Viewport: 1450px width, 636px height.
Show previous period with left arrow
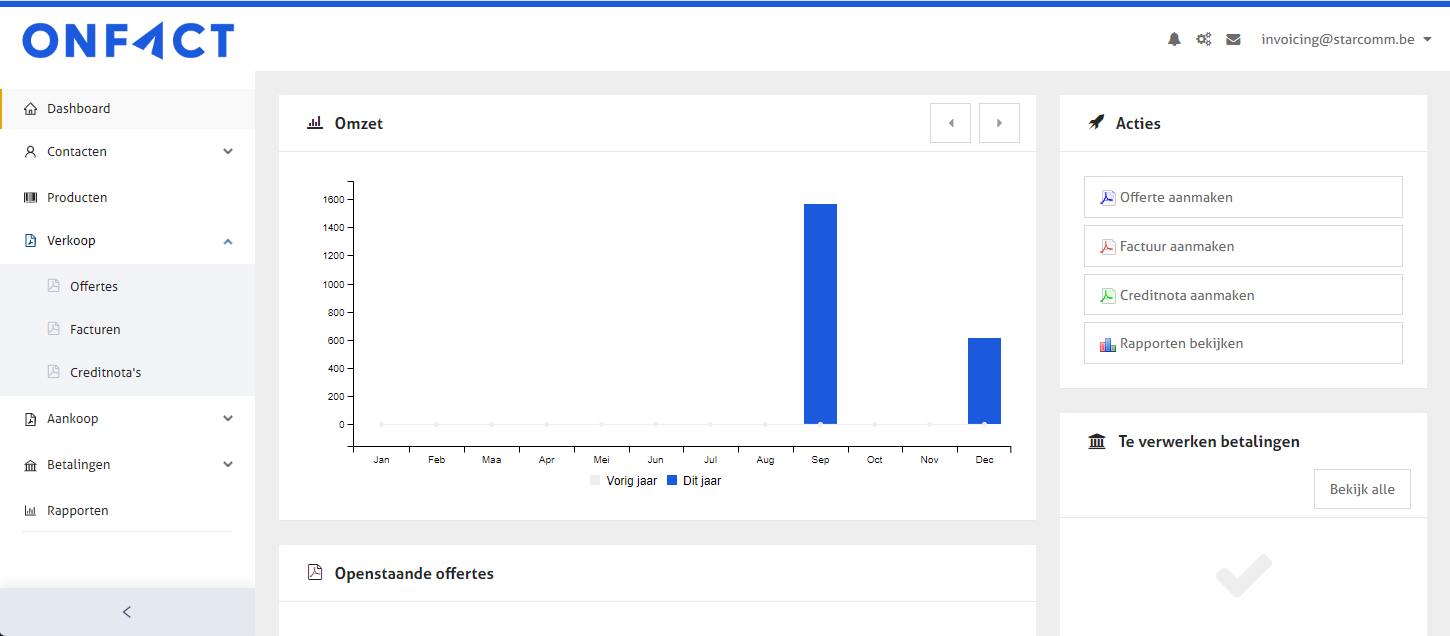coord(950,123)
